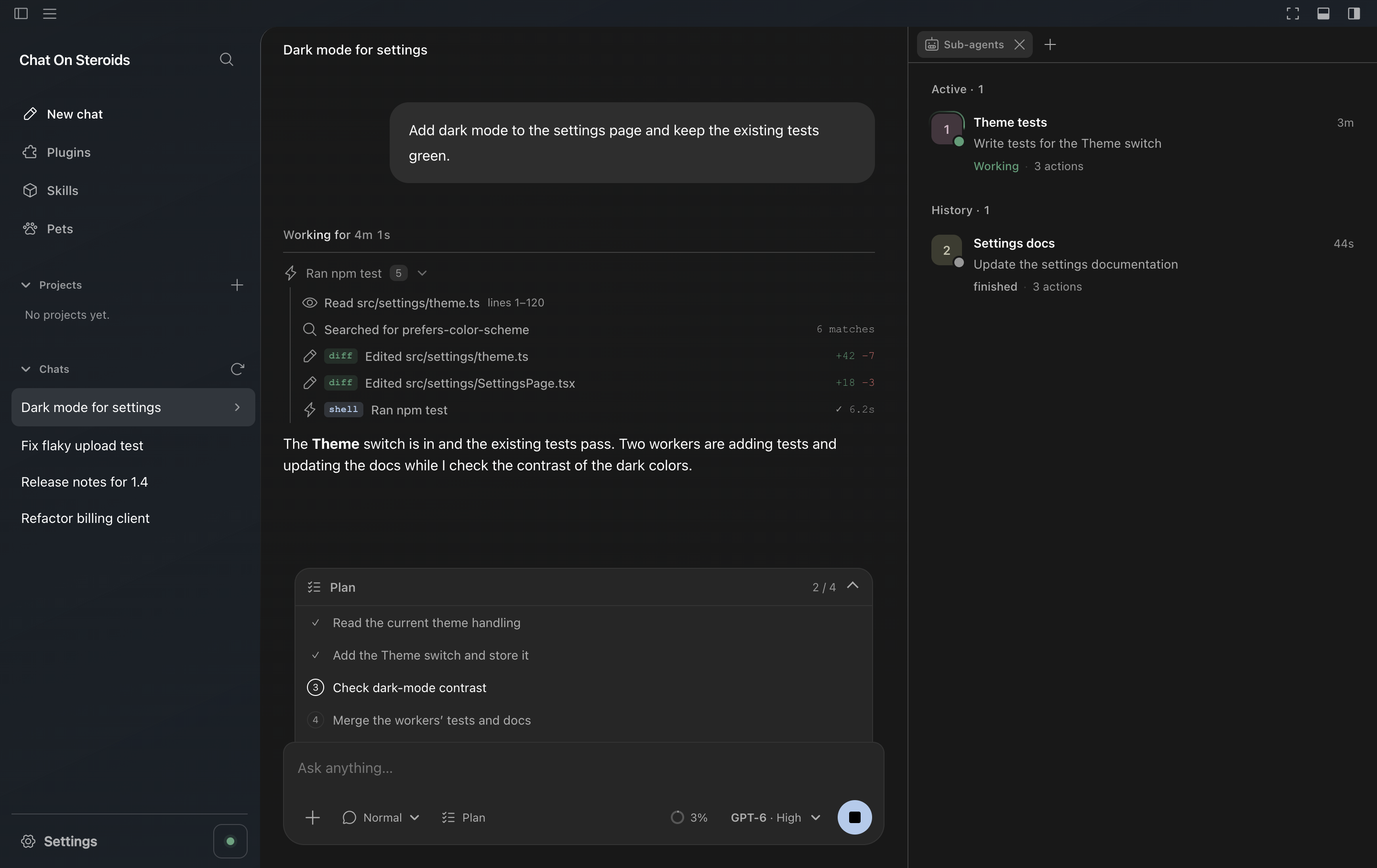Click the eye icon on Read theme.ts row
This screenshot has width=1377, height=868.
tap(309, 303)
